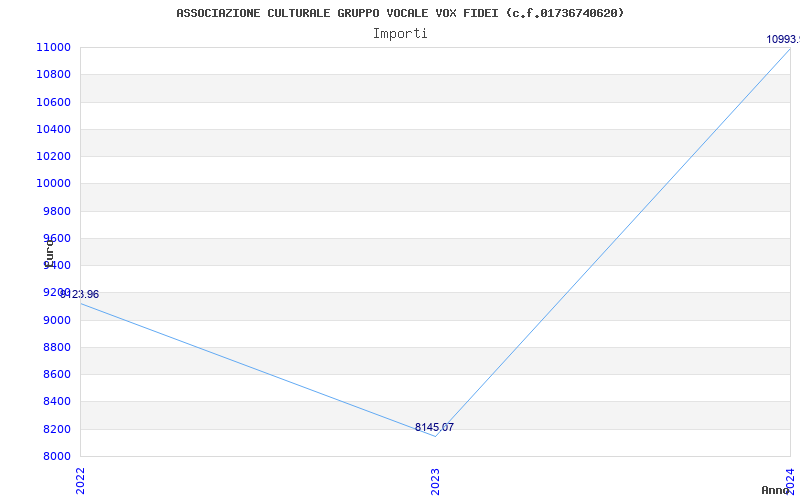The height and width of the screenshot is (500, 800).
Task: Click the 8200 y-axis label
Action: click(56, 429)
